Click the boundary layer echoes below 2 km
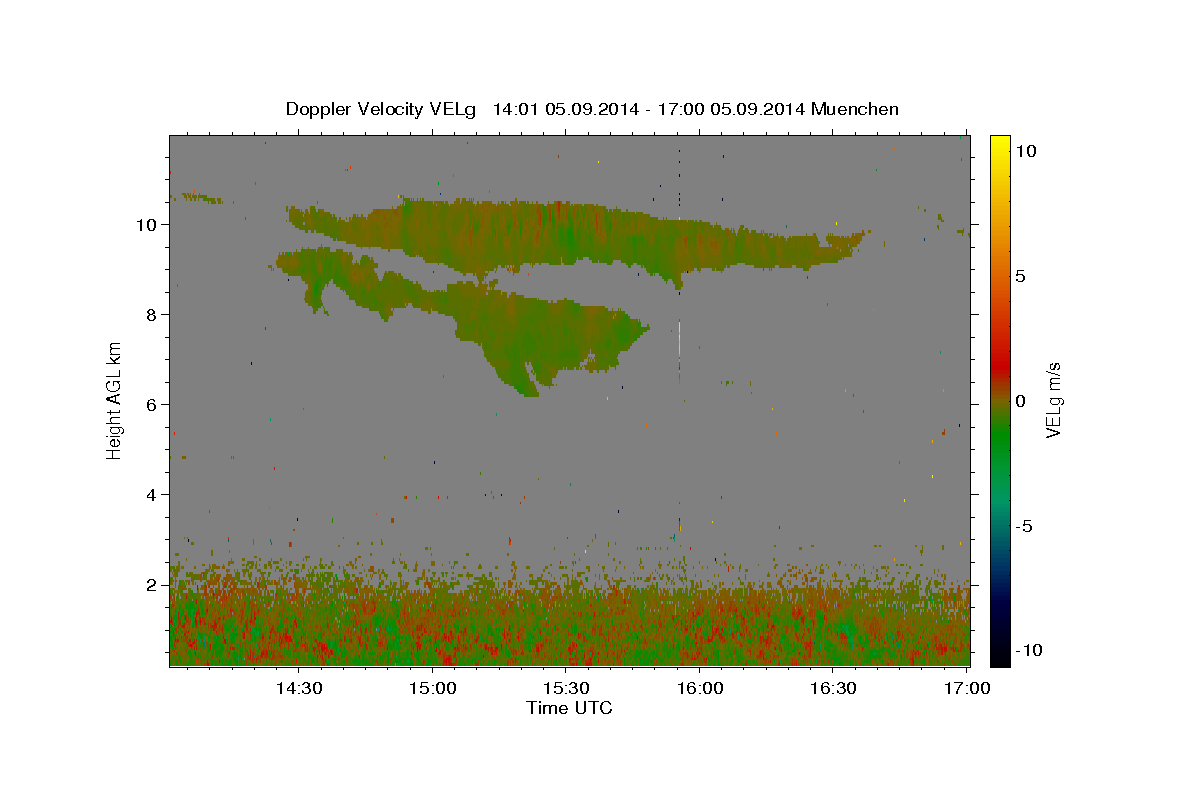The width and height of the screenshot is (1200, 800). coord(569,625)
